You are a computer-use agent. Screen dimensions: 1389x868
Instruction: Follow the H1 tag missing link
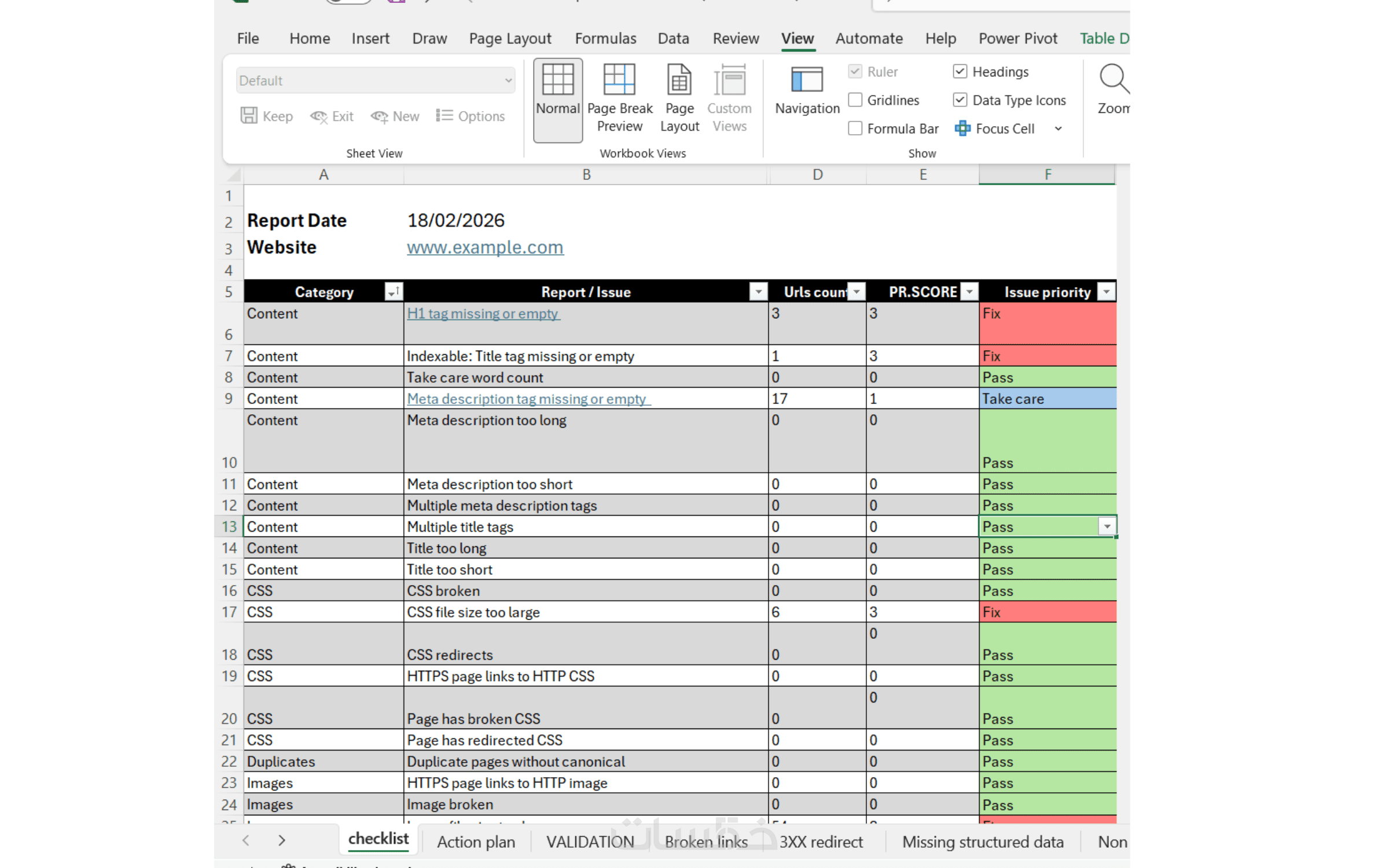482,313
